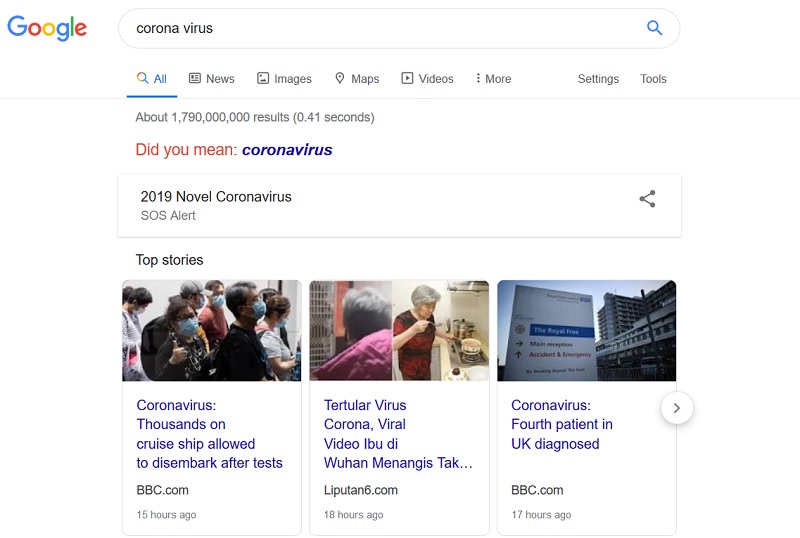This screenshot has width=800, height=538.
Task: Open the cruise ship disembark story headline
Action: [x=209, y=434]
